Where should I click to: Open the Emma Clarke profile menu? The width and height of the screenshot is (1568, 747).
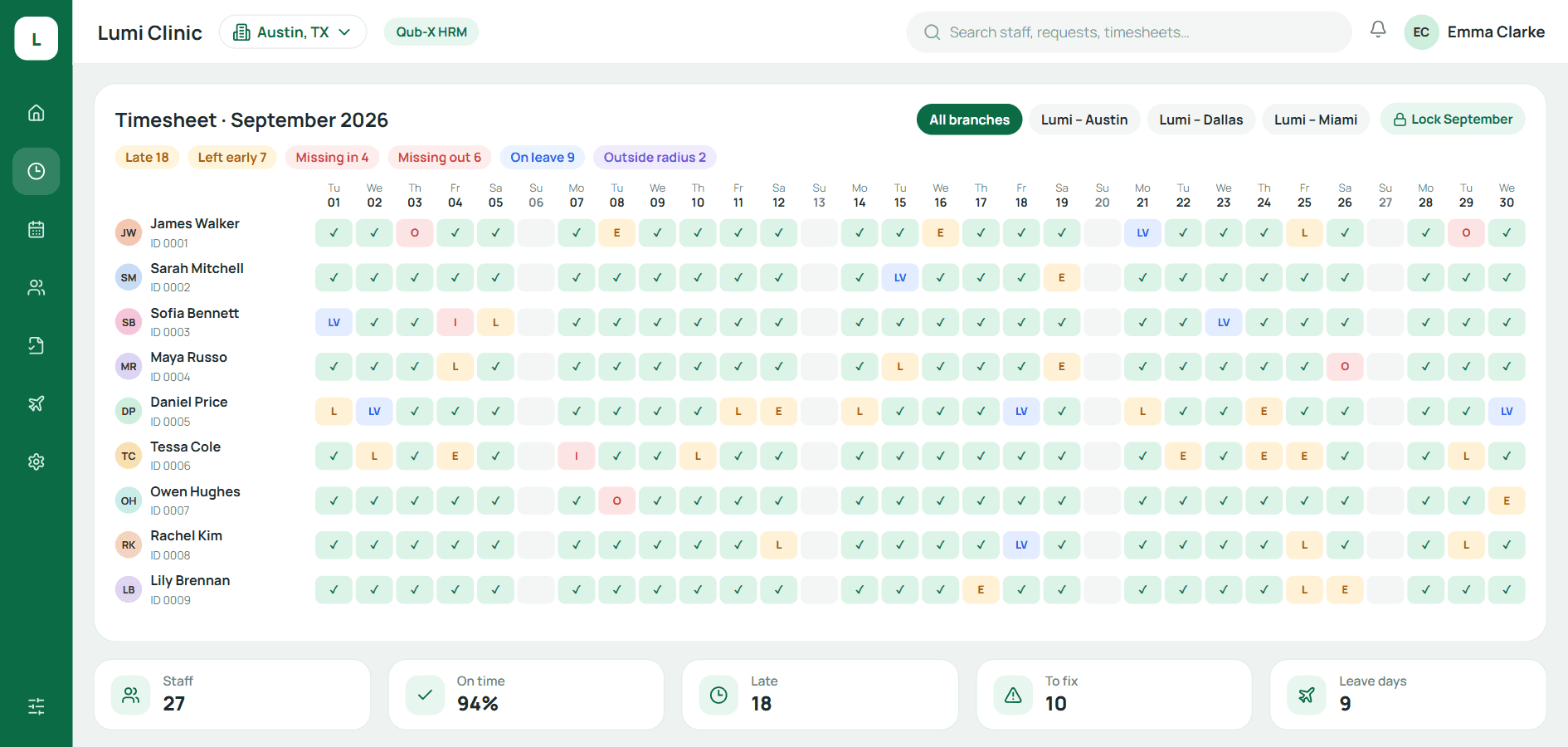pyautogui.click(x=1475, y=32)
